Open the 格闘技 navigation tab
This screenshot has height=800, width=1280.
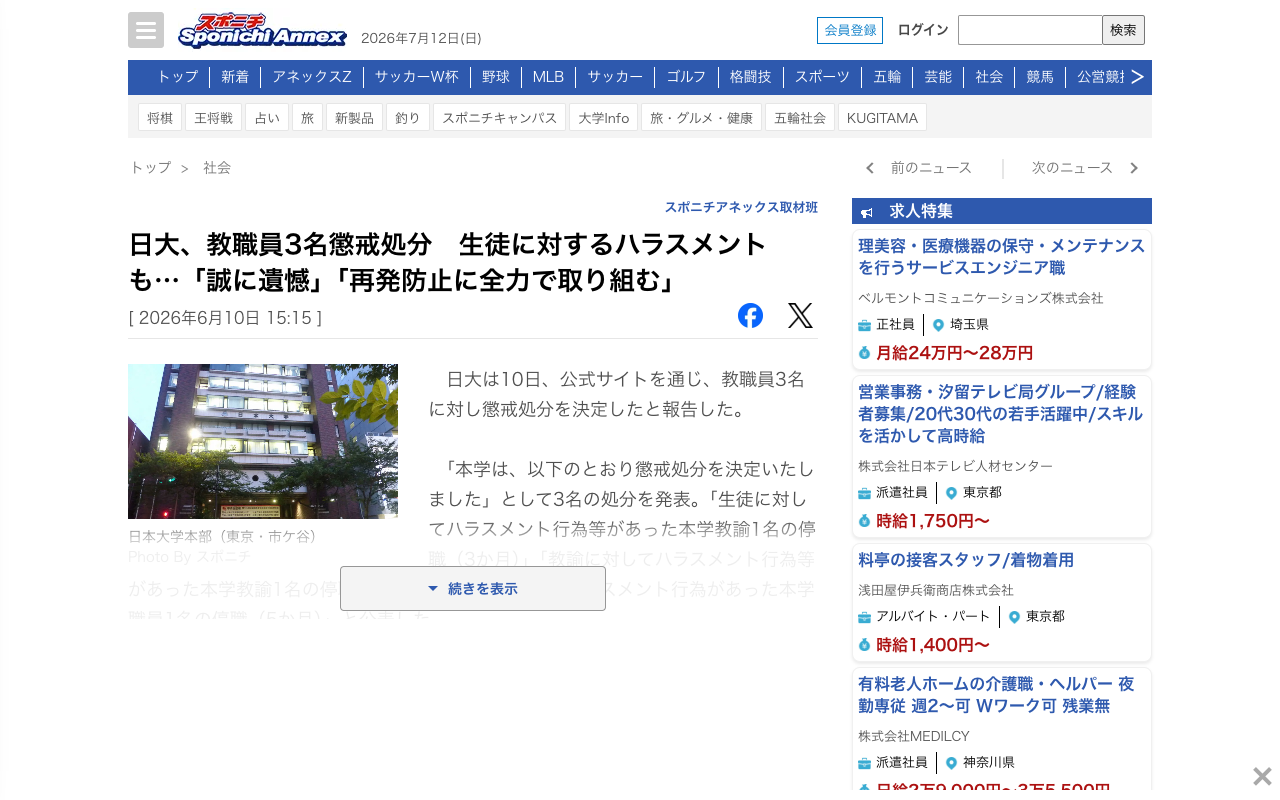751,77
